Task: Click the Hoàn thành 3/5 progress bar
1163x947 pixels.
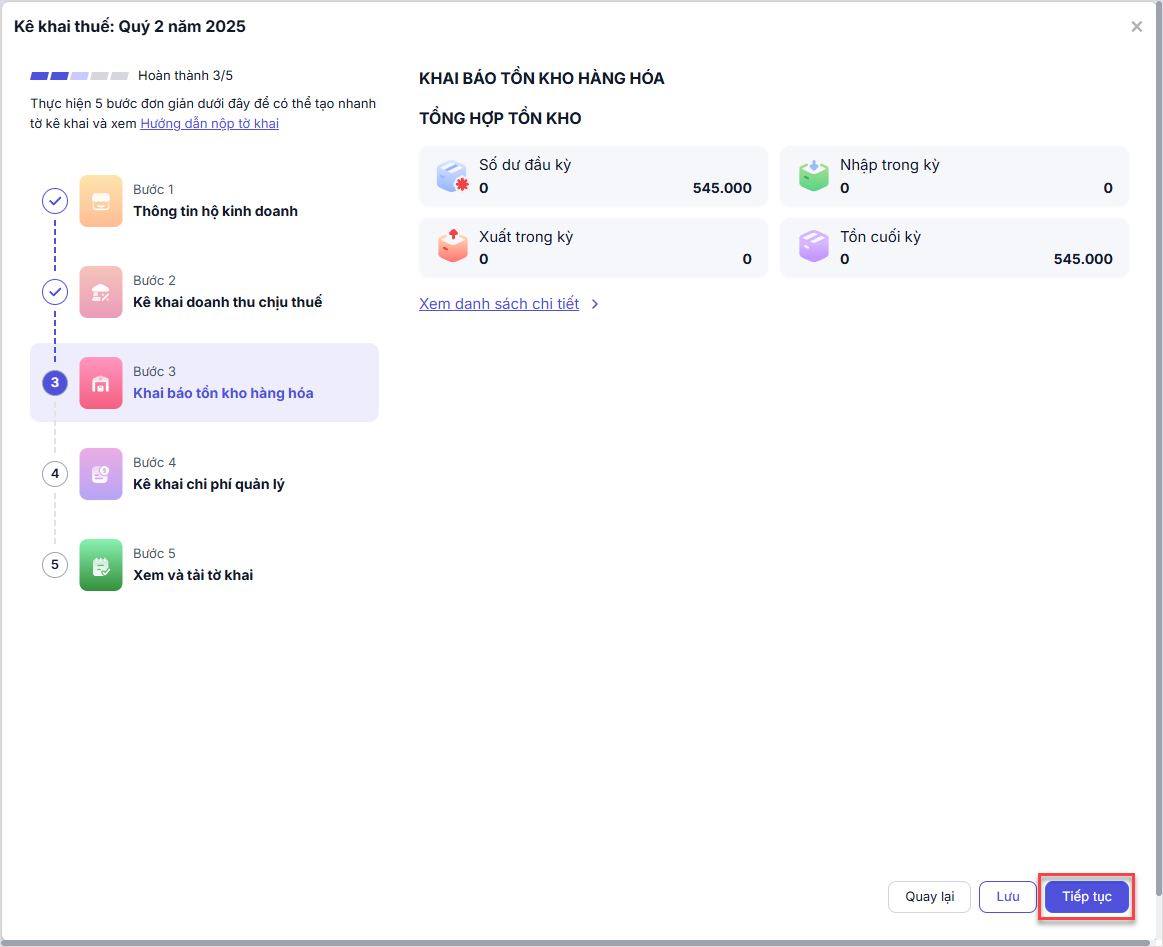Action: tap(79, 76)
